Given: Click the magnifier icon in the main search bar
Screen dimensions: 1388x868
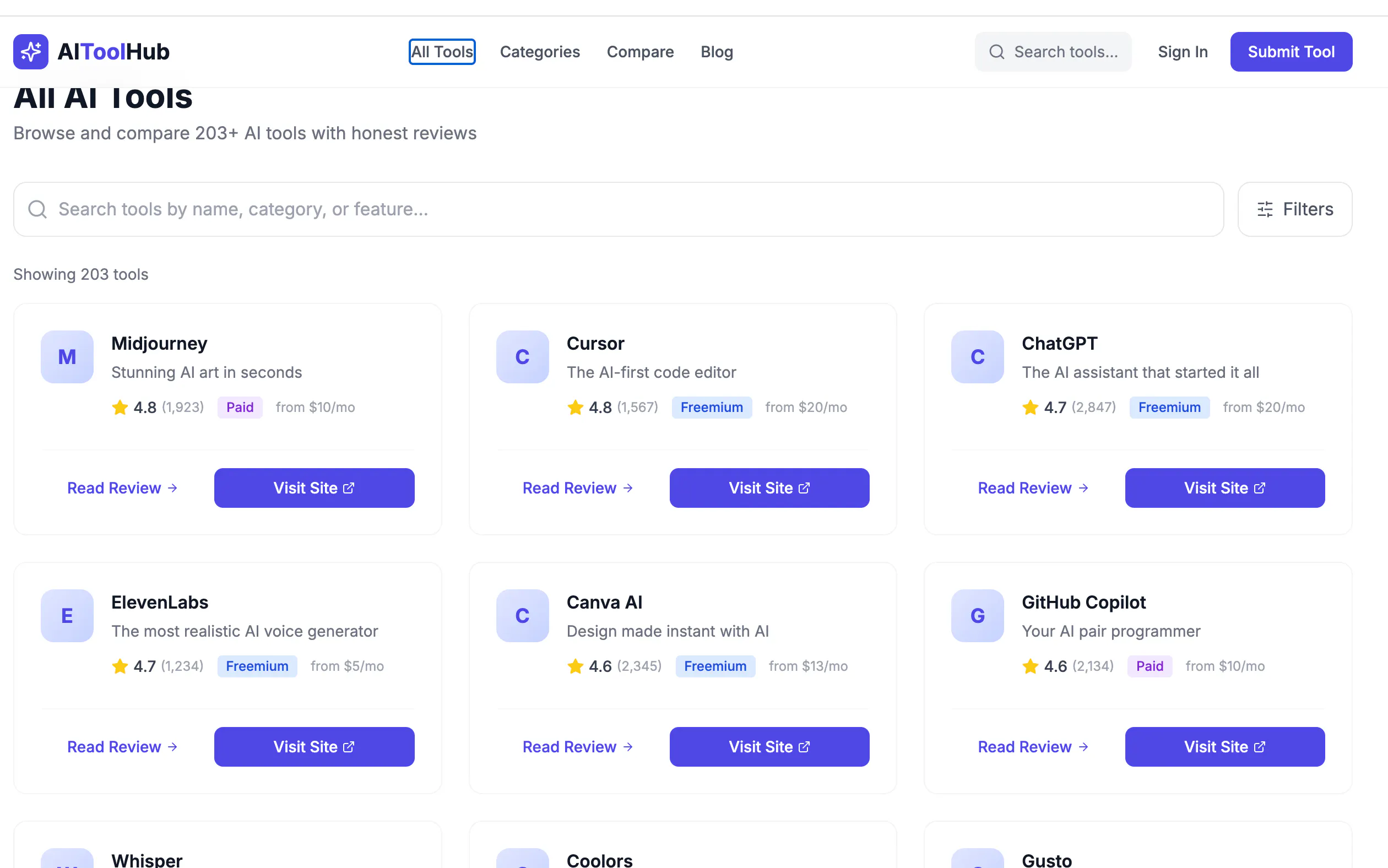Looking at the screenshot, I should [x=37, y=209].
